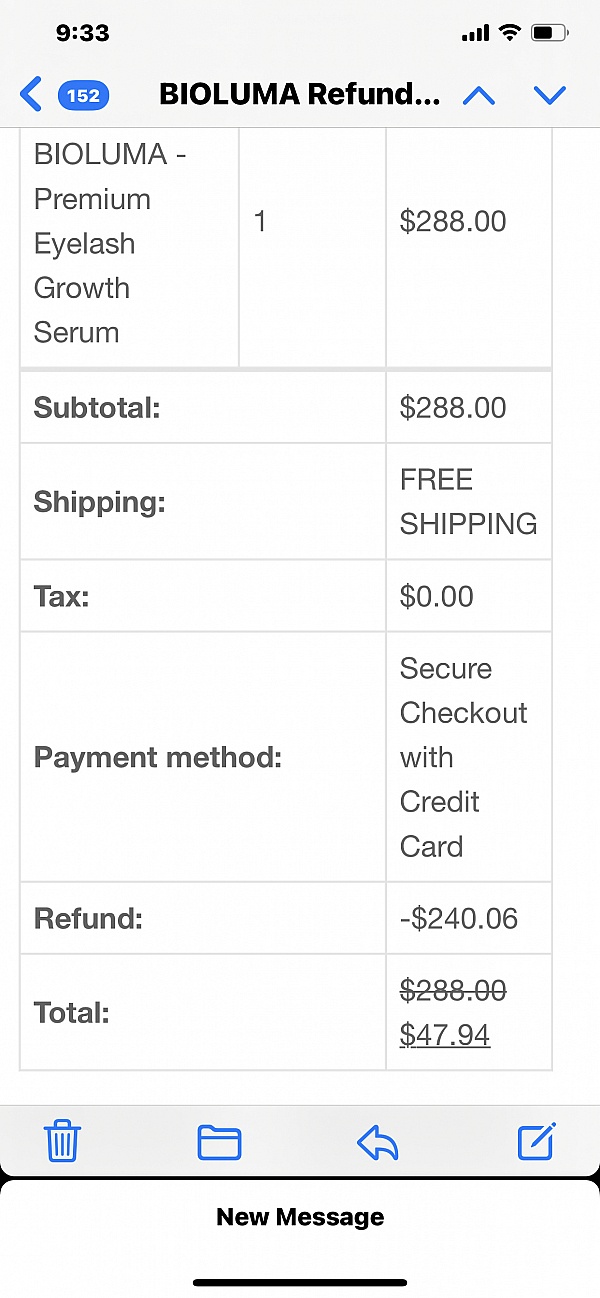Delete this email with the trash icon

(x=63, y=1141)
